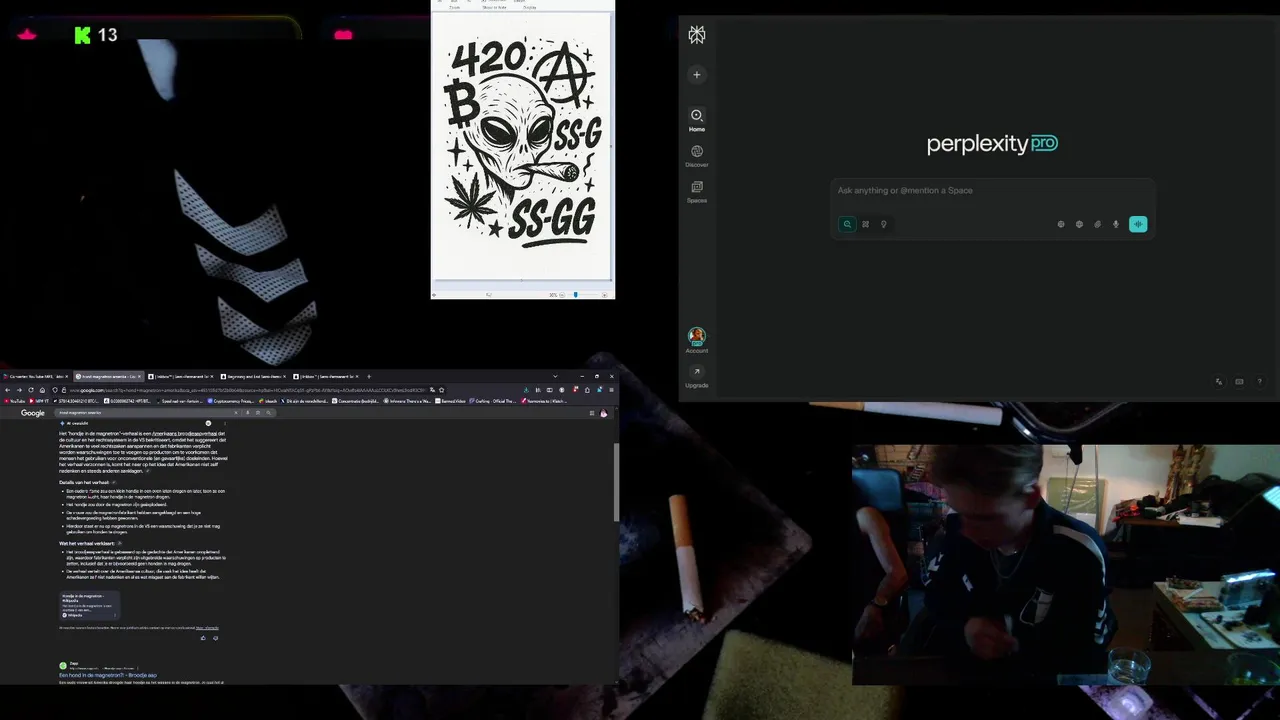The width and height of the screenshot is (1280, 720).
Task: Open YouTube bookmark in bookmarks bar
Action: 15,401
